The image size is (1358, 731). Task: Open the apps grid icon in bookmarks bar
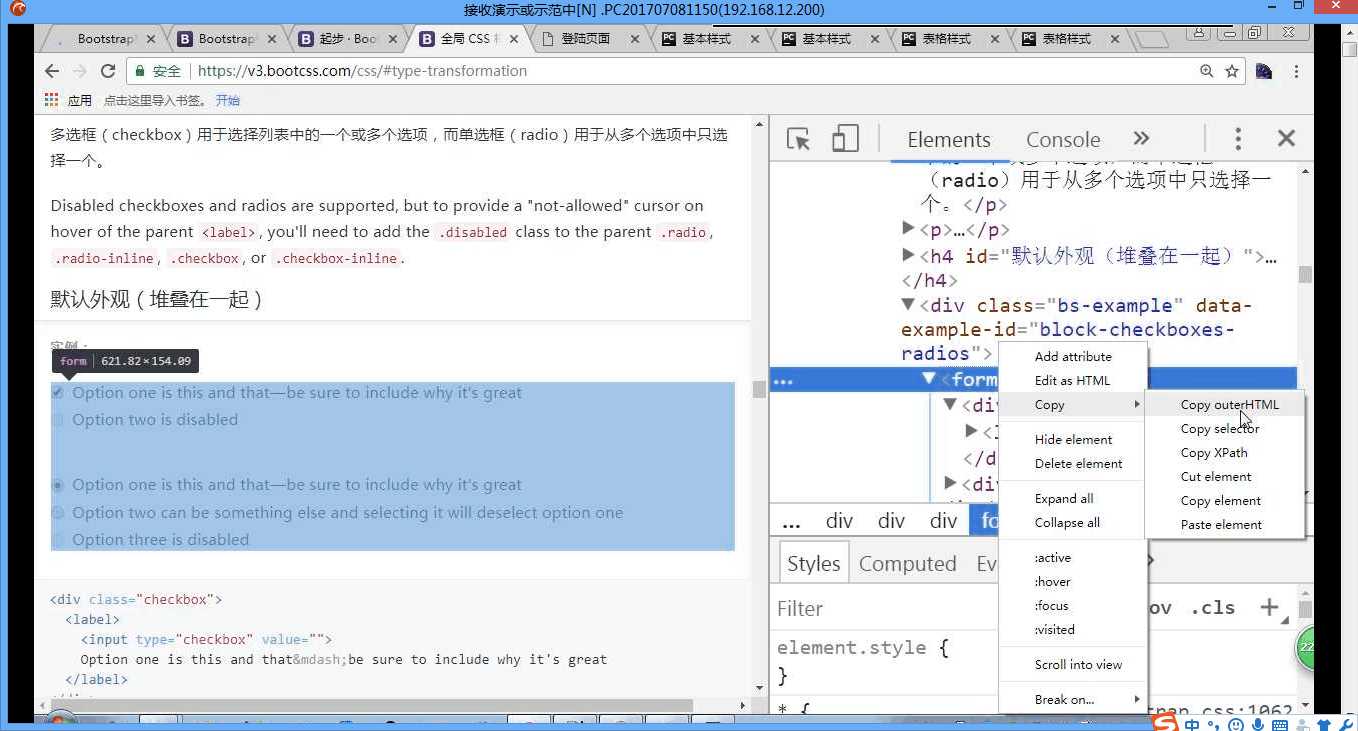coord(52,100)
